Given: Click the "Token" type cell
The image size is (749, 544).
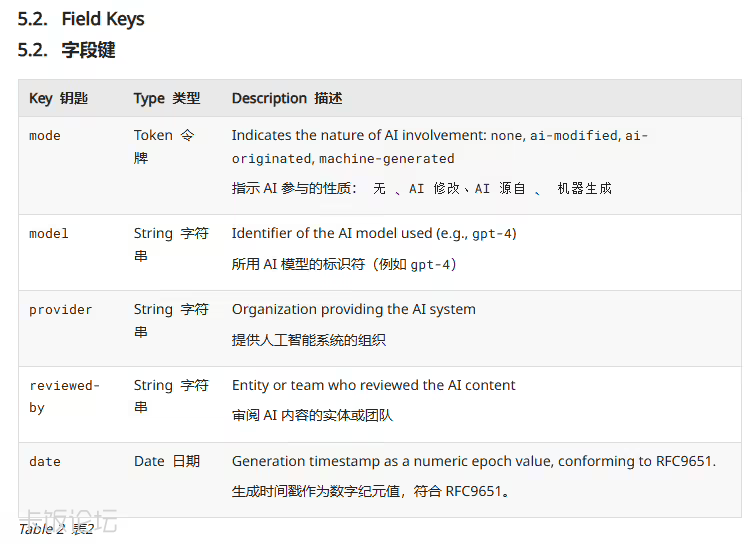Looking at the screenshot, I should coord(153,135).
